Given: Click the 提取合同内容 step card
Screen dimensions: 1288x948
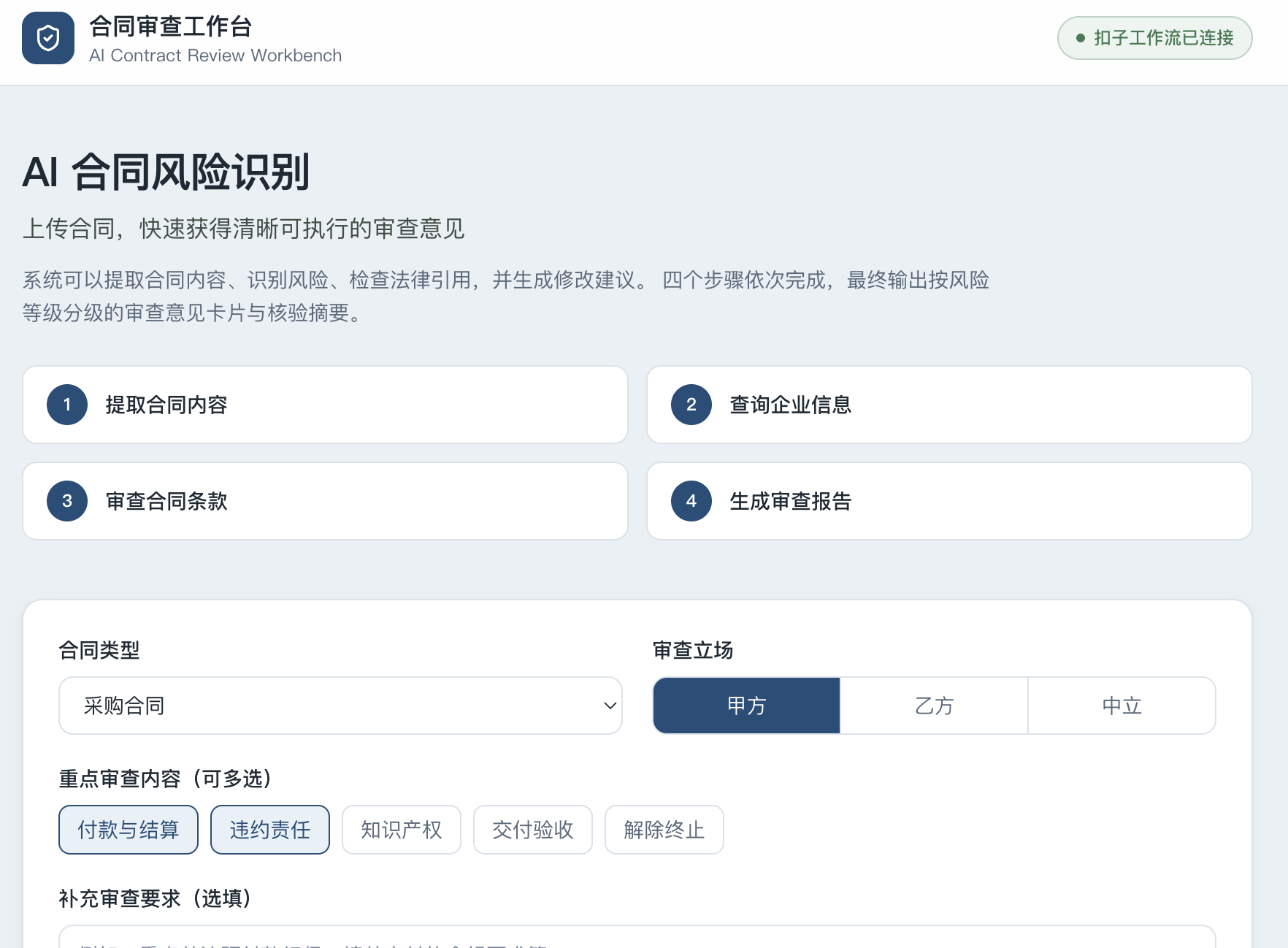Looking at the screenshot, I should click(326, 405).
